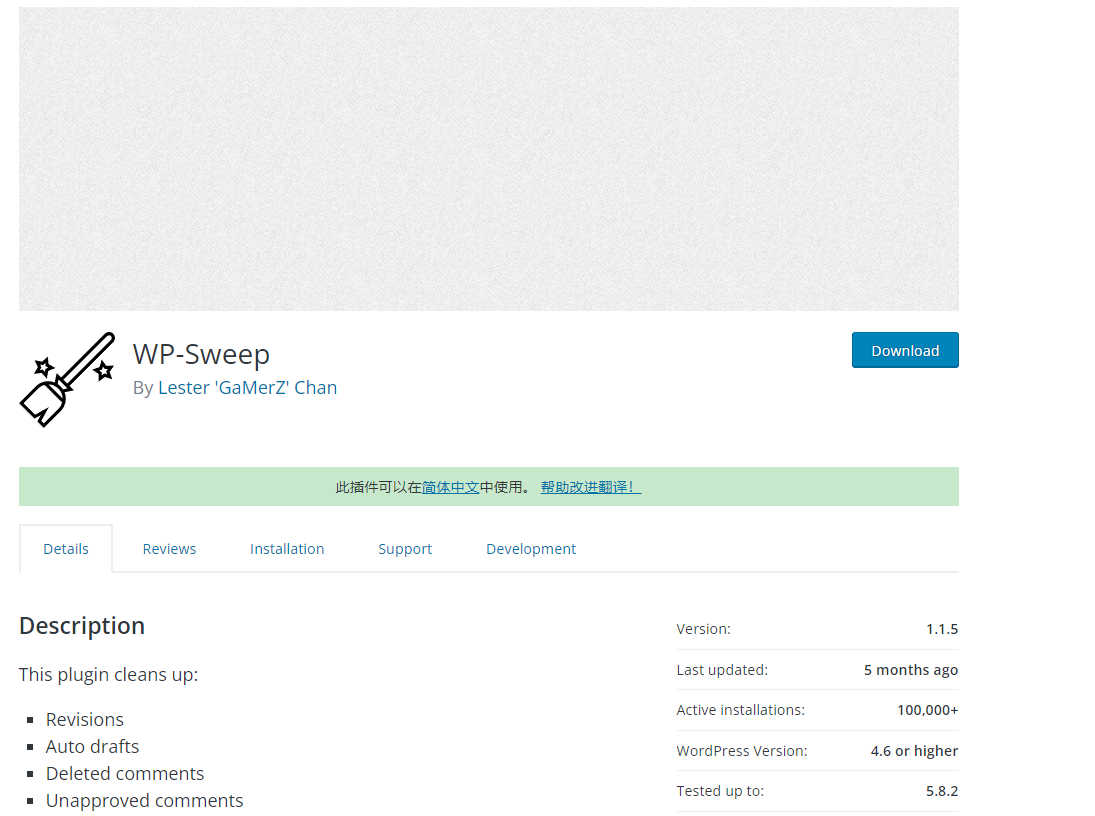Click the '5 months ago' updated value
Image resolution: width=1095 pixels, height=816 pixels.
[911, 670]
